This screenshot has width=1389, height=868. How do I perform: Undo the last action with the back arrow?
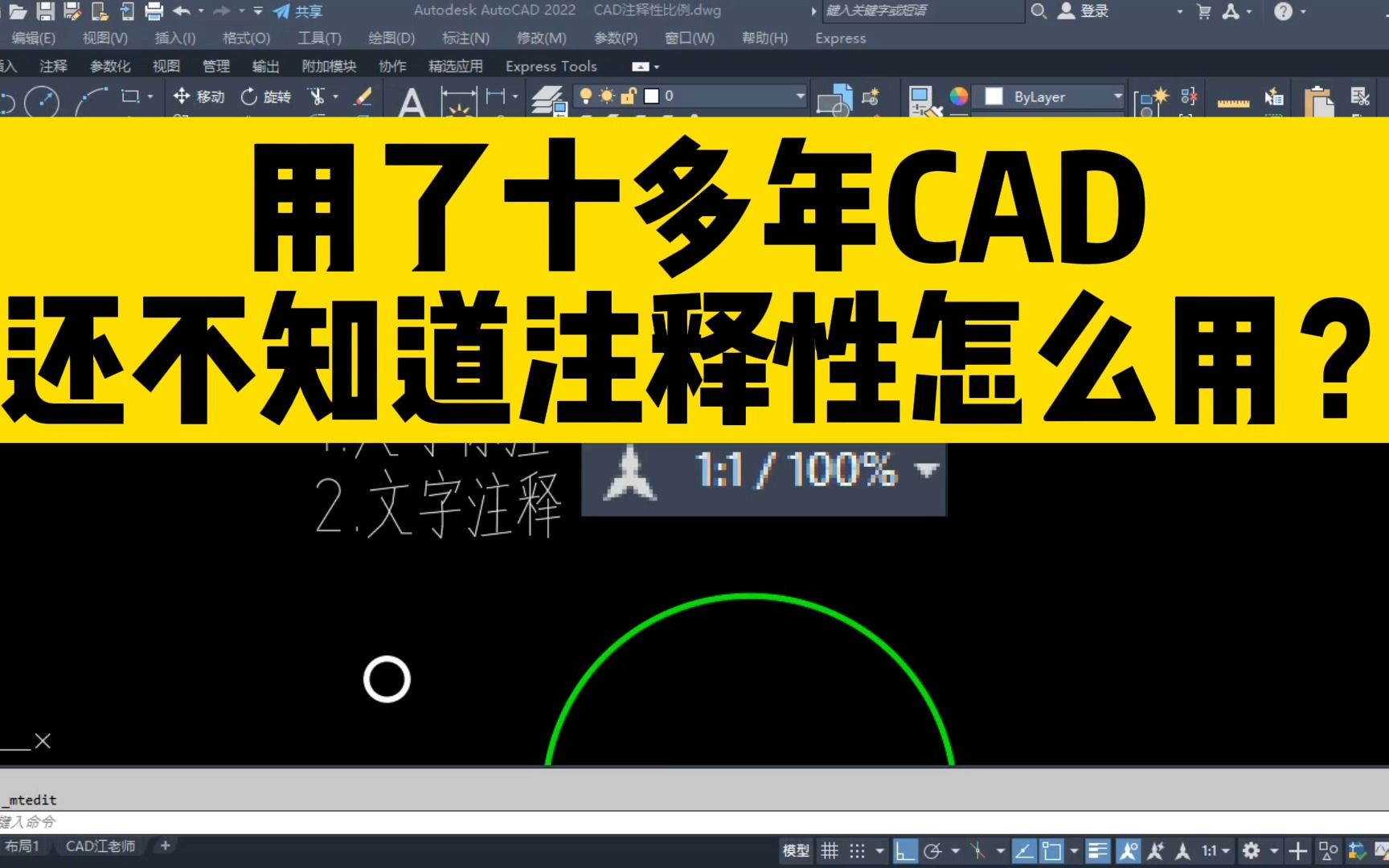click(x=182, y=11)
